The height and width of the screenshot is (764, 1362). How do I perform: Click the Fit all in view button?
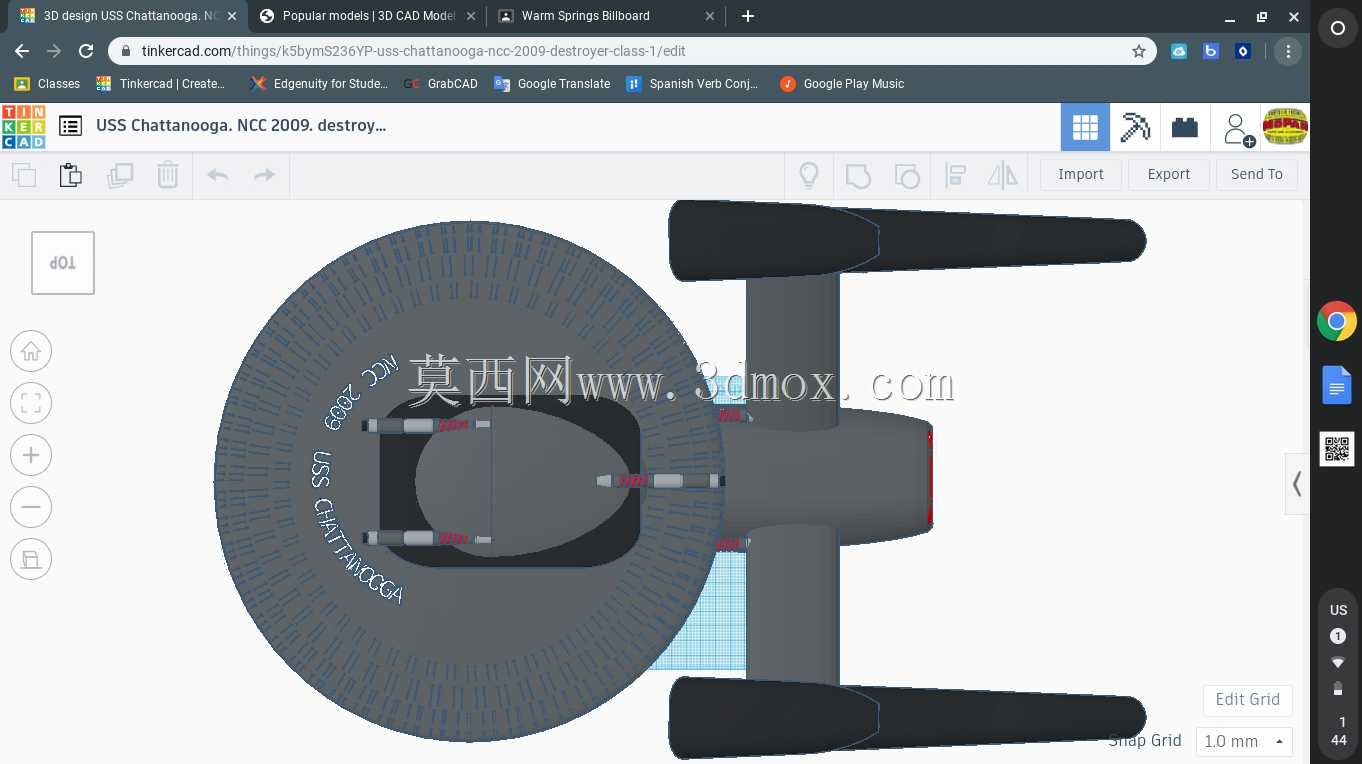point(31,403)
